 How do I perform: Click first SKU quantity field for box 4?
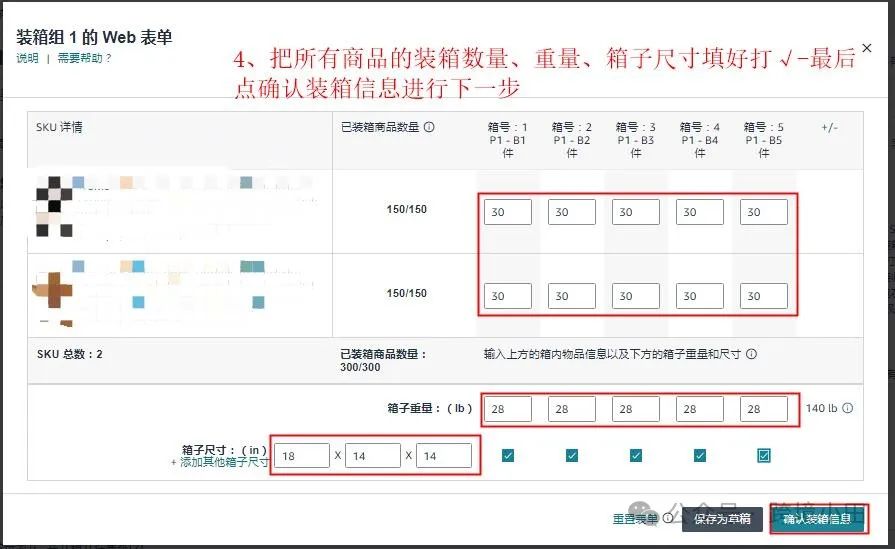tap(700, 212)
